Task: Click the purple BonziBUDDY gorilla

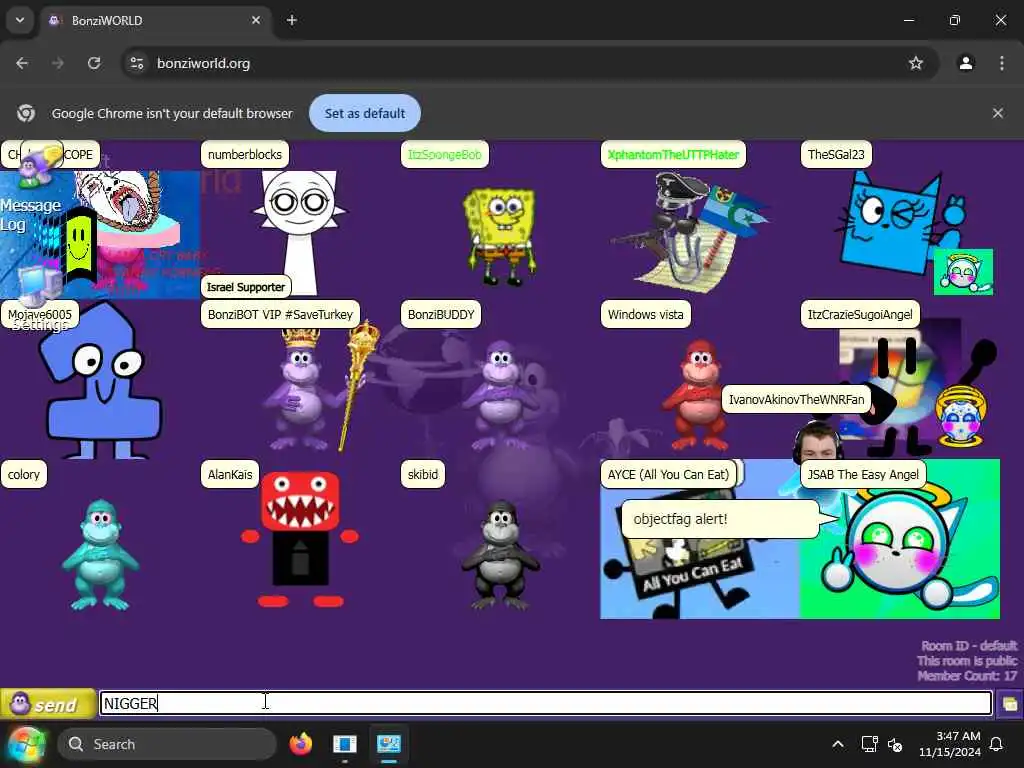Action: tap(500, 396)
